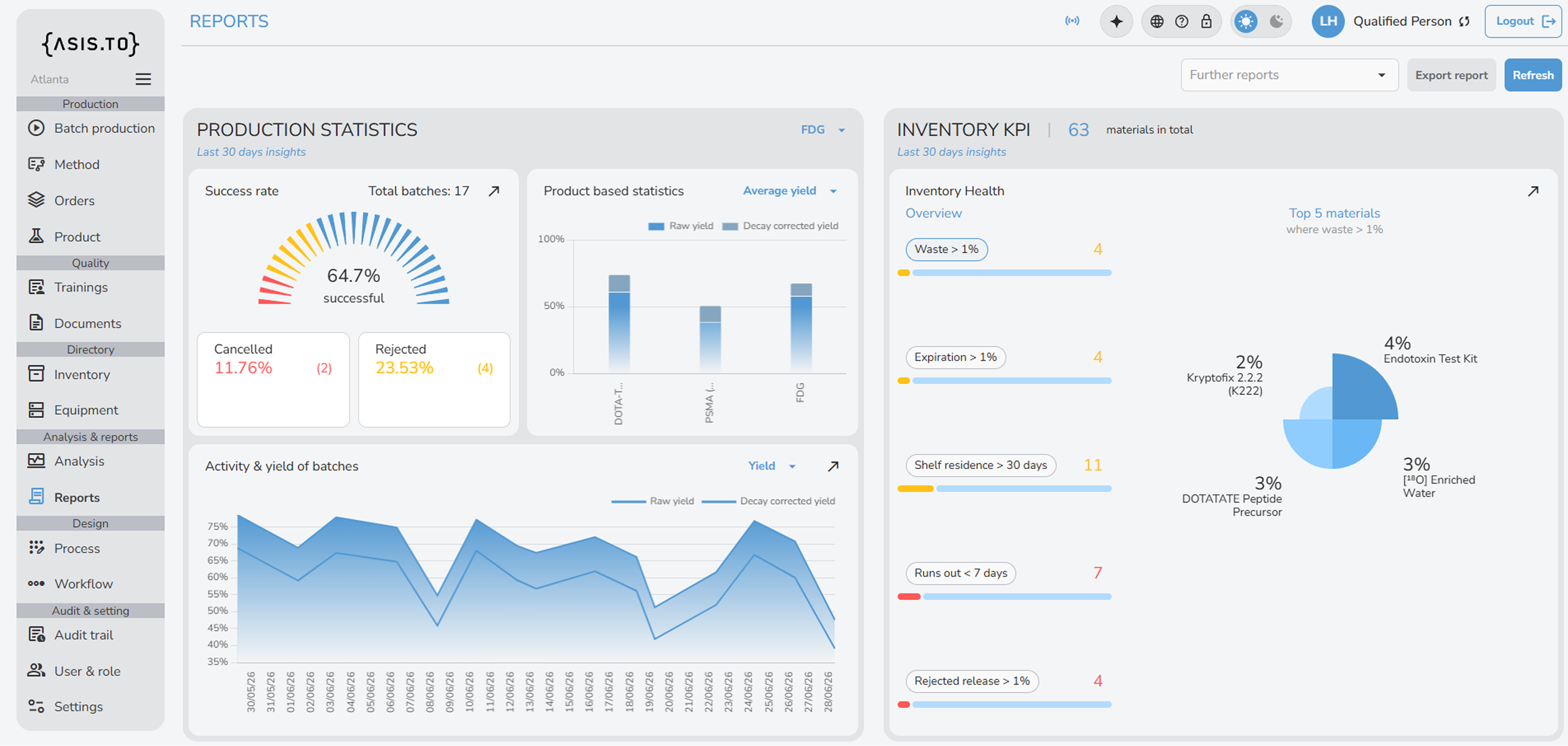Viewport: 1568px width, 746px height.
Task: Click the Shelf residence > 30 days bar
Action: coord(1004,489)
